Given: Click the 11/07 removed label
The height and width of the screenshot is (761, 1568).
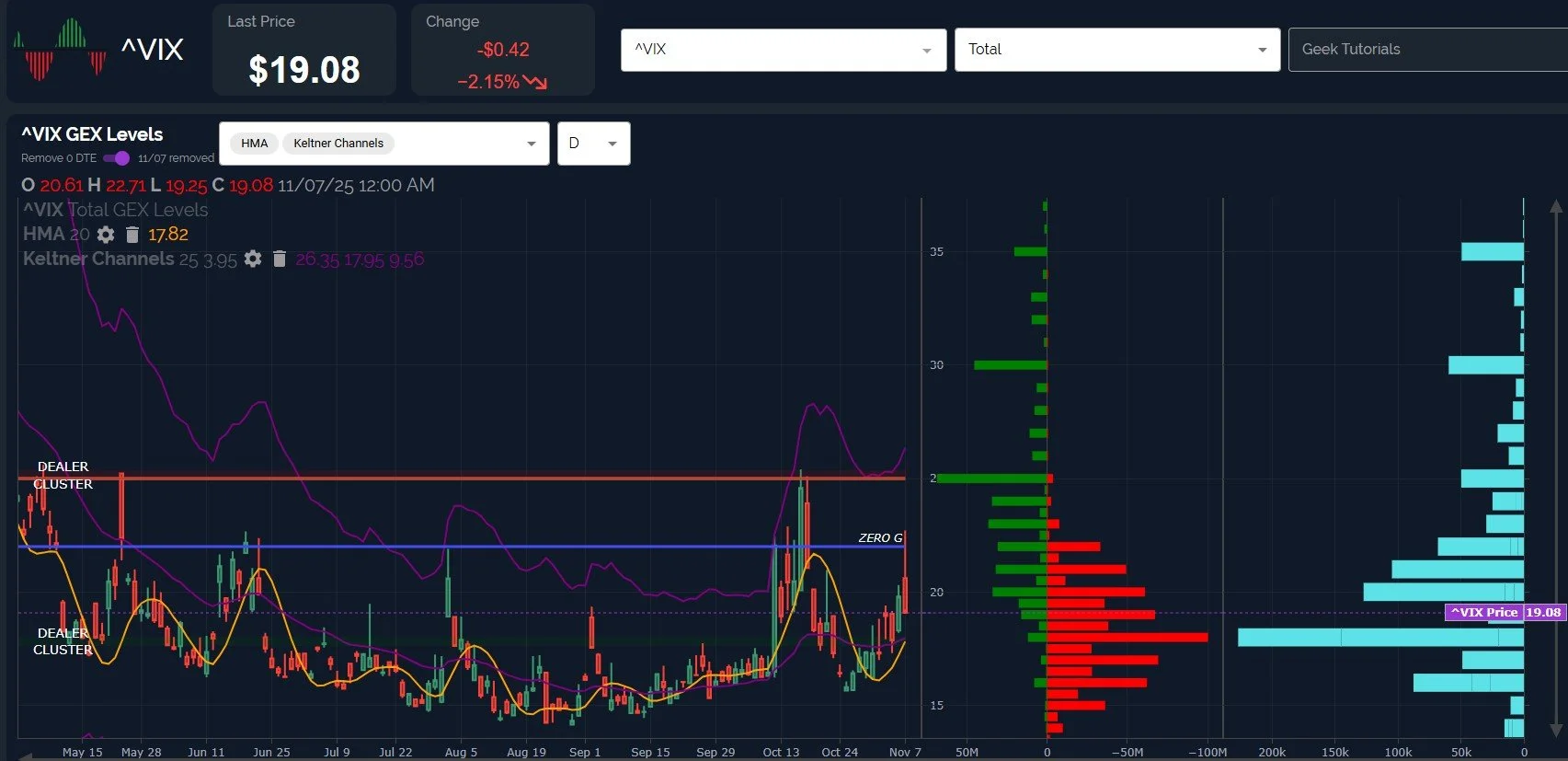Looking at the screenshot, I should tap(176, 158).
